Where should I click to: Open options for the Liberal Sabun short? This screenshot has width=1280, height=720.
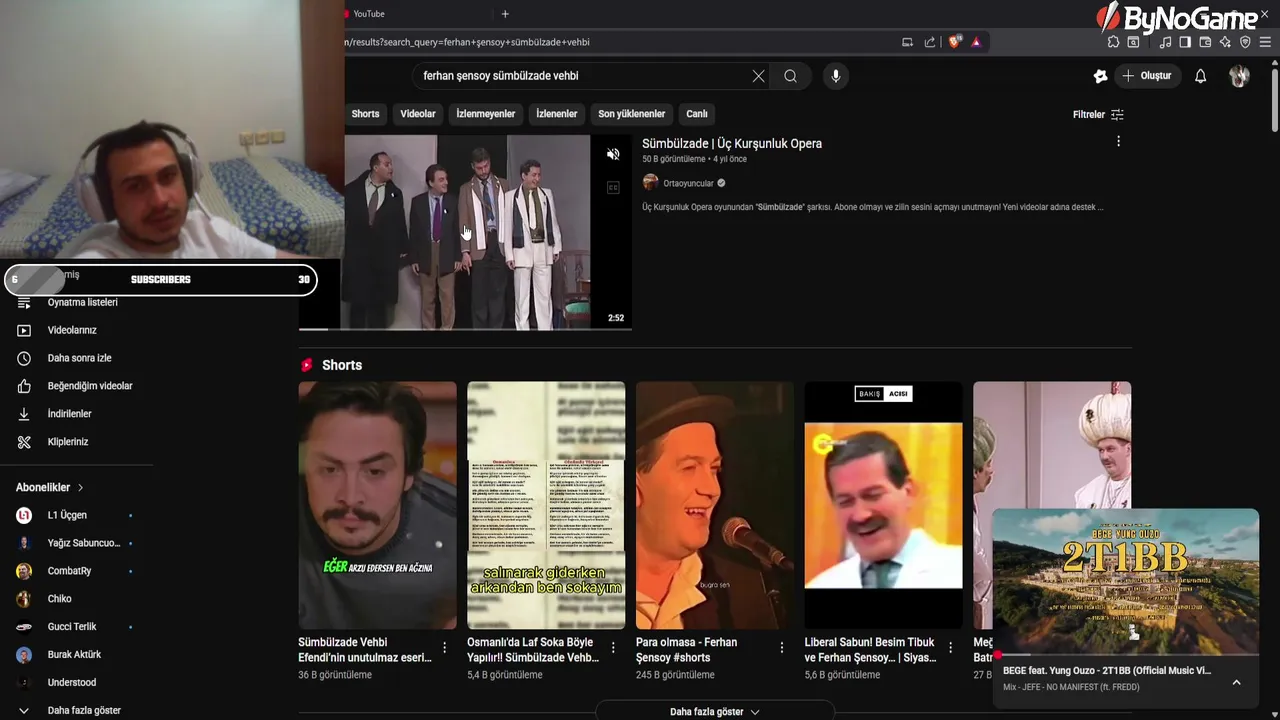coord(951,648)
